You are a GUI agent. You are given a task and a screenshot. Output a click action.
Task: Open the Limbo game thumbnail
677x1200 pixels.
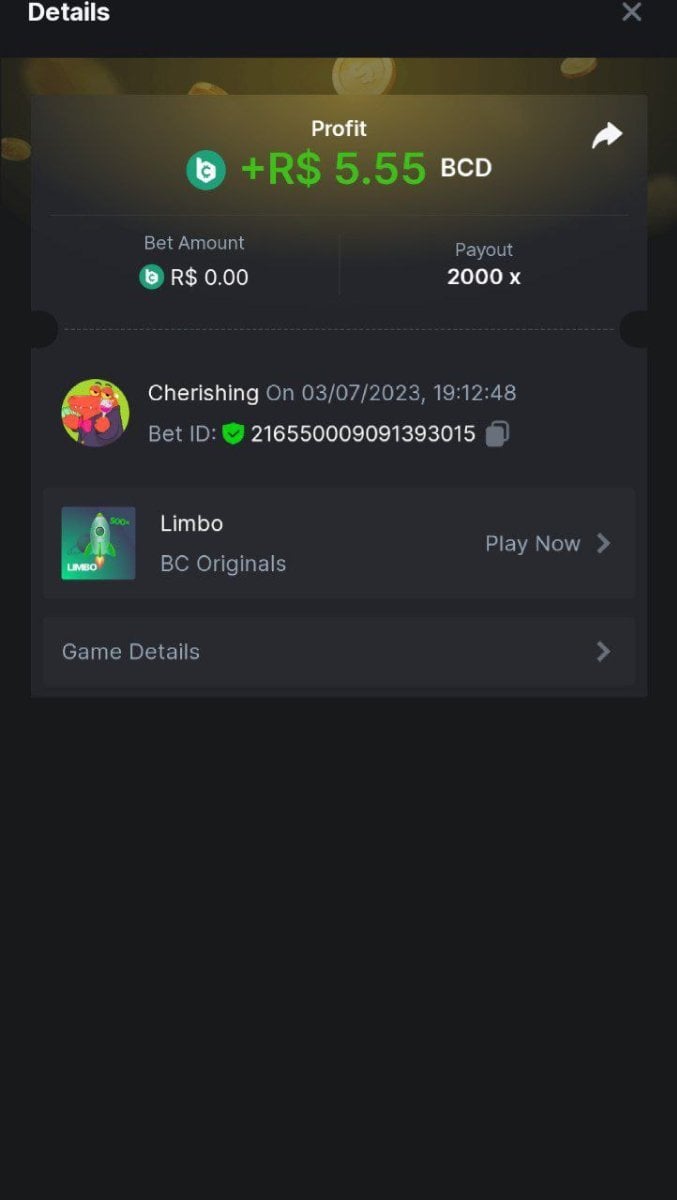pyautogui.click(x=98, y=543)
